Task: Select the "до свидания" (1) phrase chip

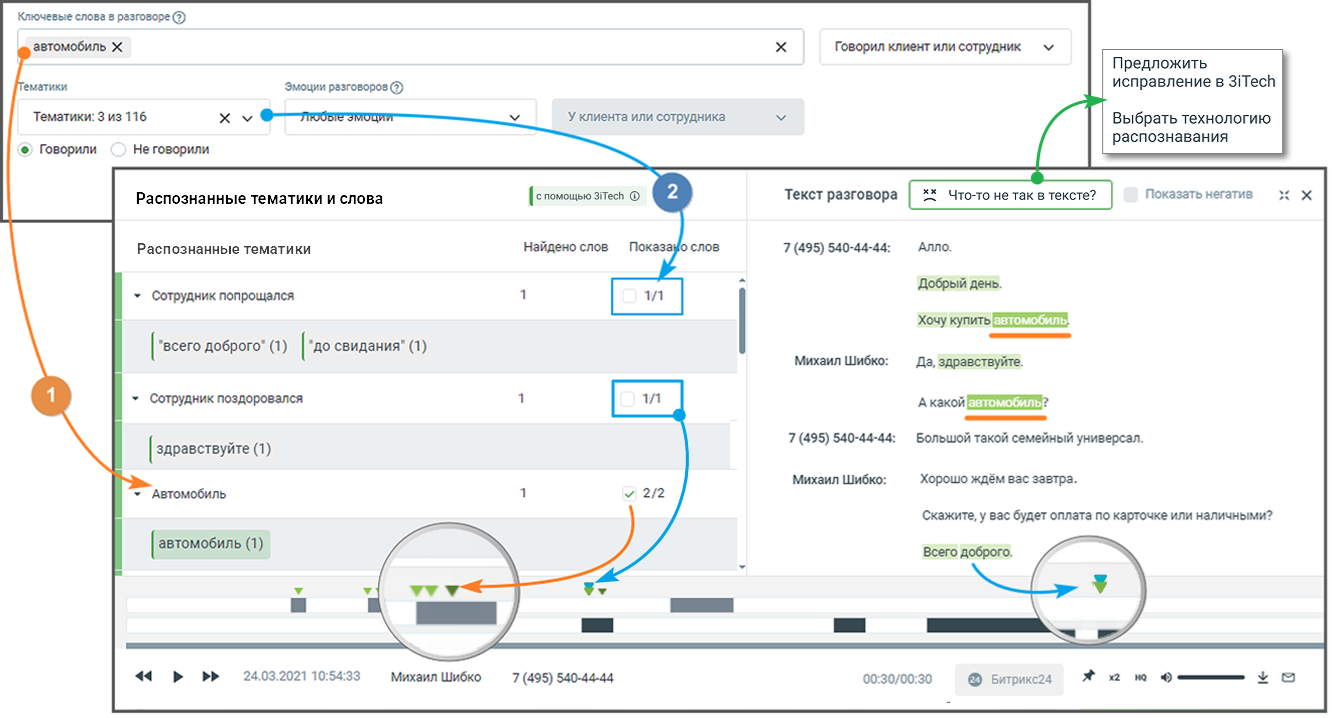Action: 367,346
